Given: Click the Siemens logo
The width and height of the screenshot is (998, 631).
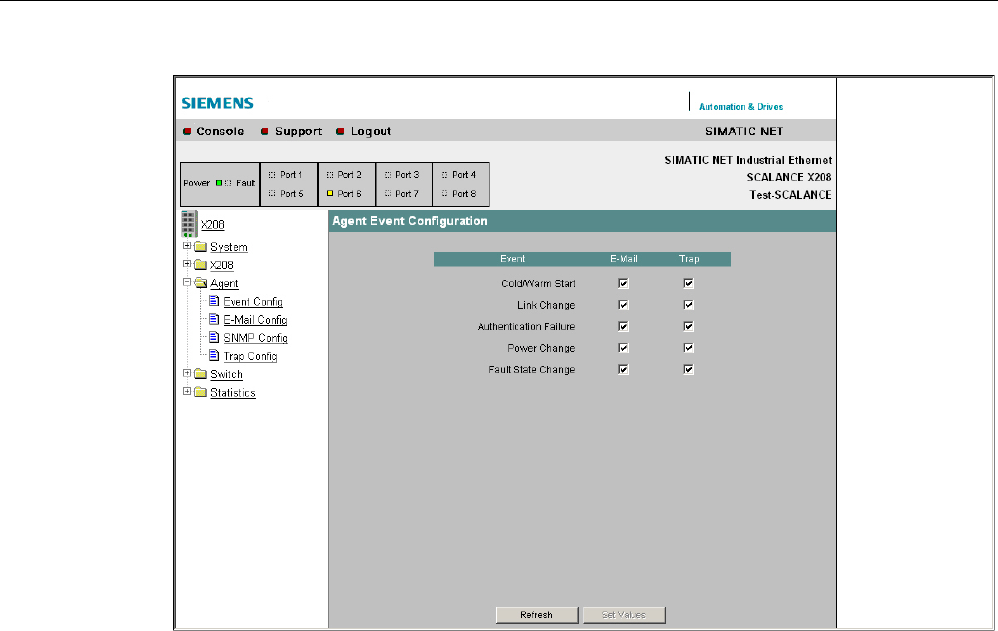Looking at the screenshot, I should click(218, 103).
